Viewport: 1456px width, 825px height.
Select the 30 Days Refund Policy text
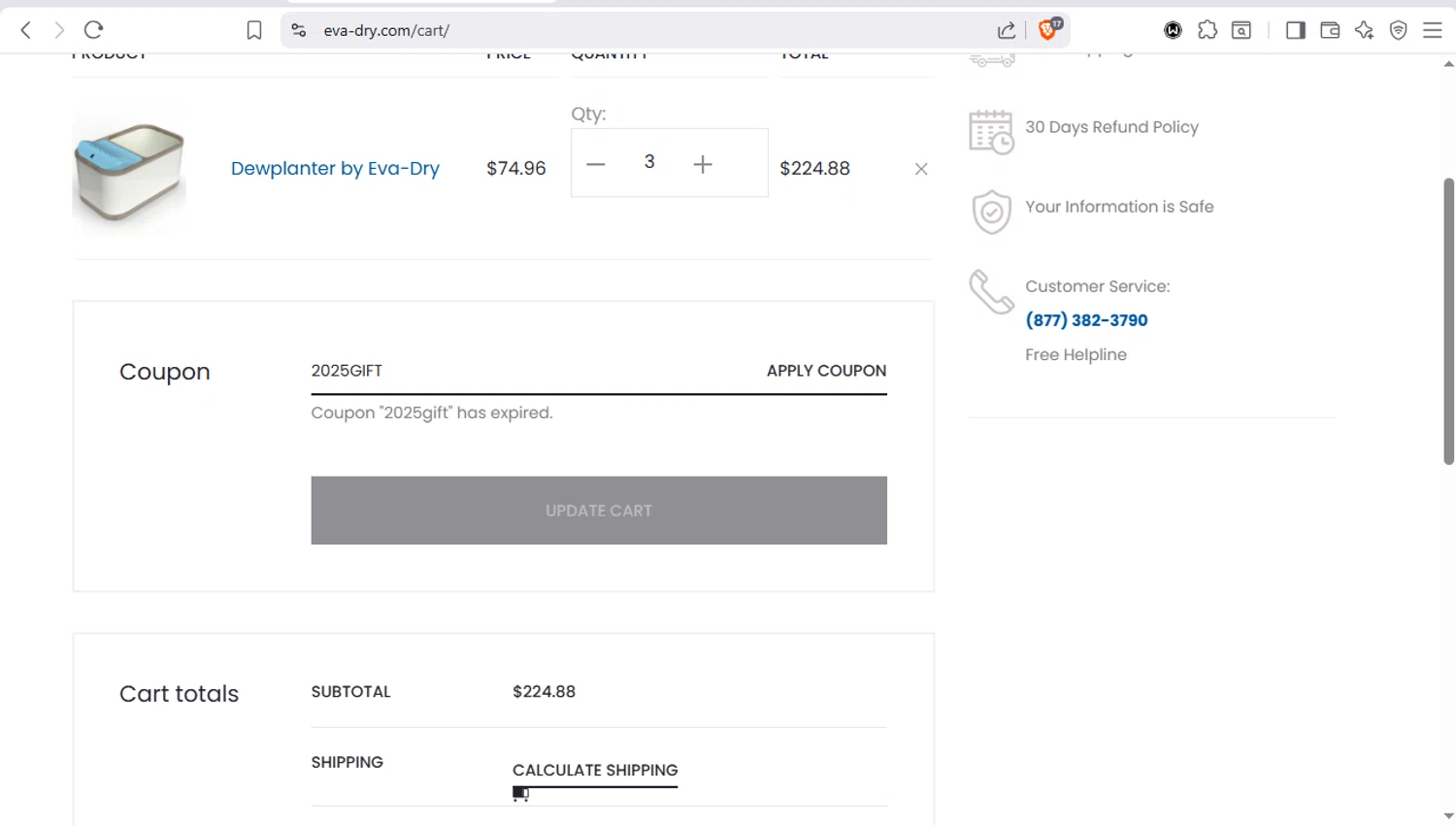coord(1111,127)
